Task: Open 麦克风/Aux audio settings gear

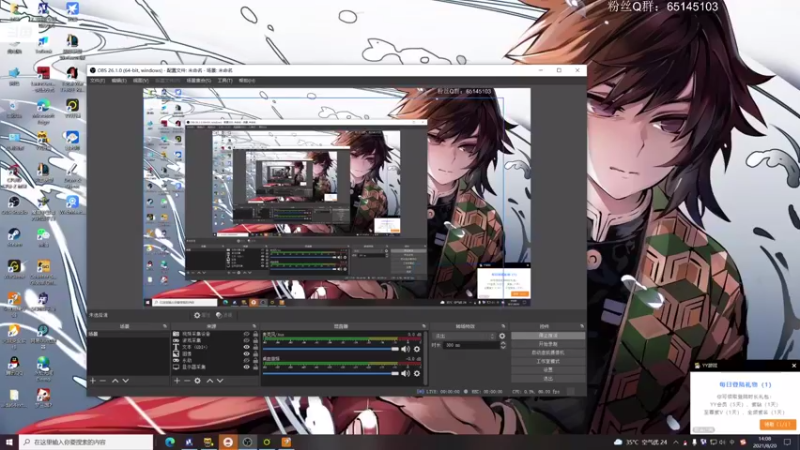Action: click(x=417, y=349)
